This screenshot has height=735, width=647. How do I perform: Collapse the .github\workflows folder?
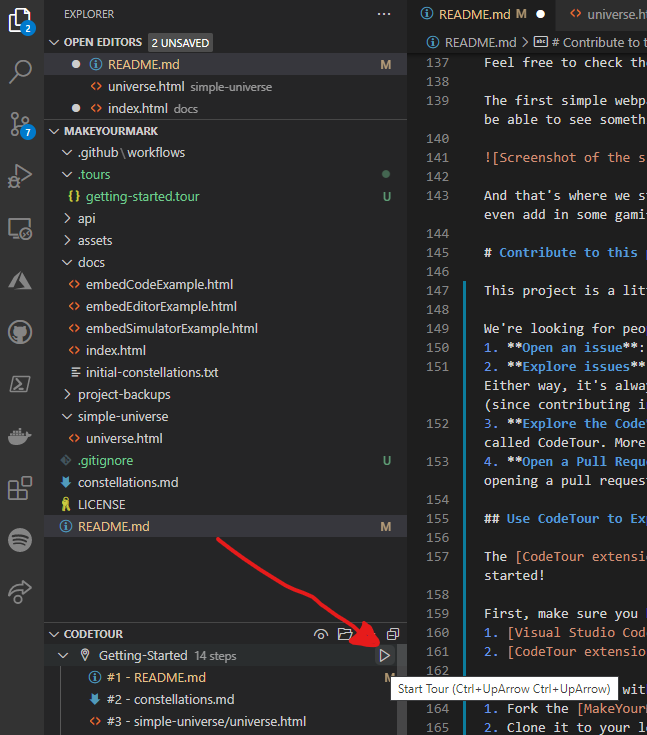[67, 153]
